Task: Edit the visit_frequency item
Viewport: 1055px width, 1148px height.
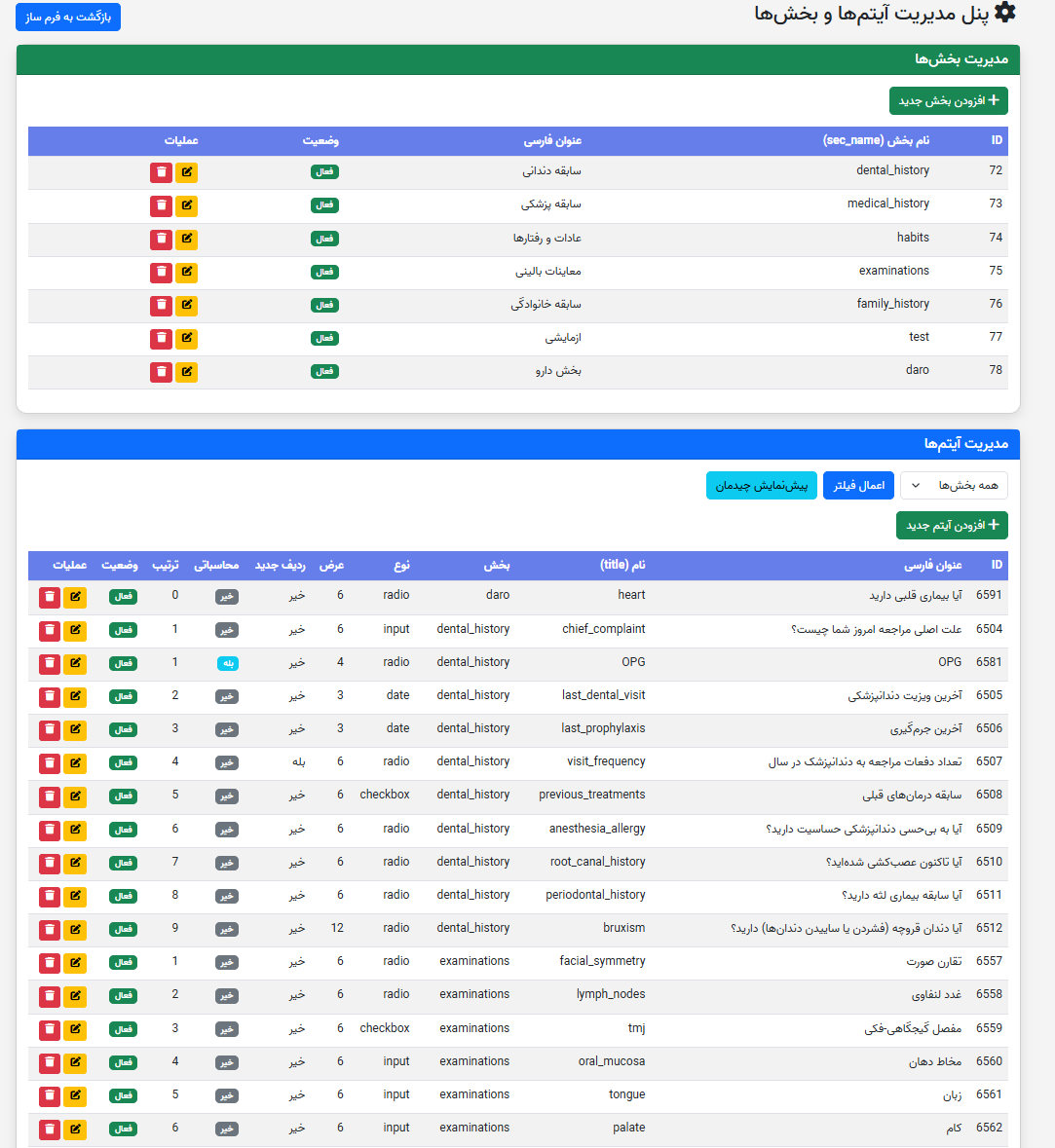Action: (75, 763)
